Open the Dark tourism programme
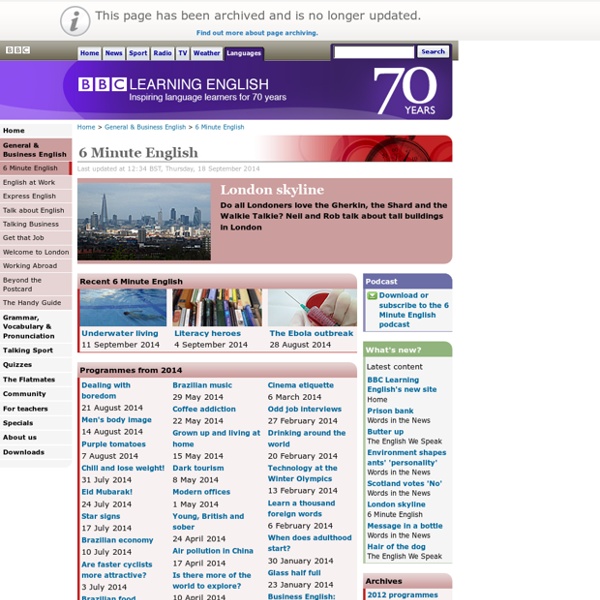This screenshot has width=600, height=600. [x=198, y=468]
